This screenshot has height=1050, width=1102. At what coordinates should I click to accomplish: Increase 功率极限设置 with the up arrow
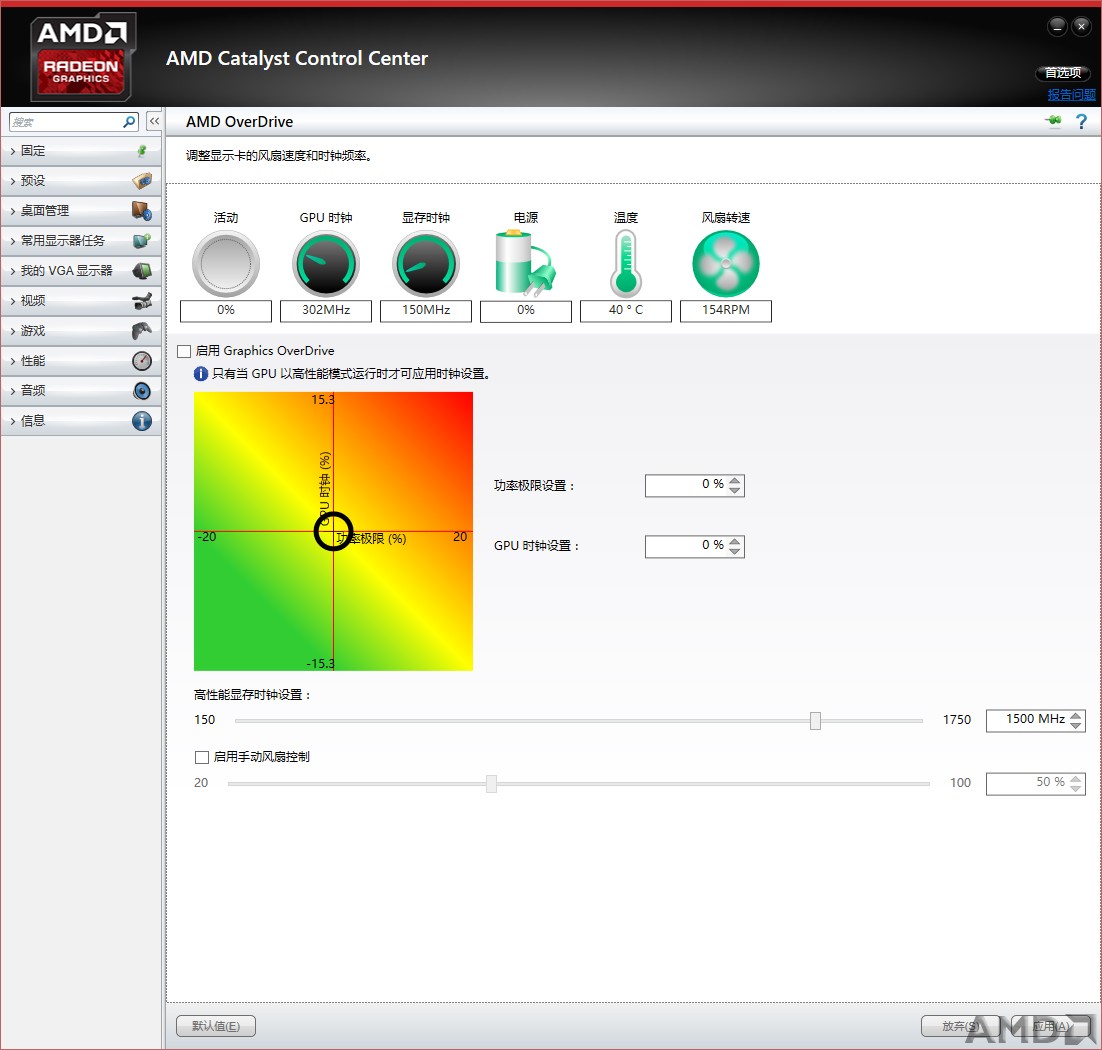coord(734,481)
